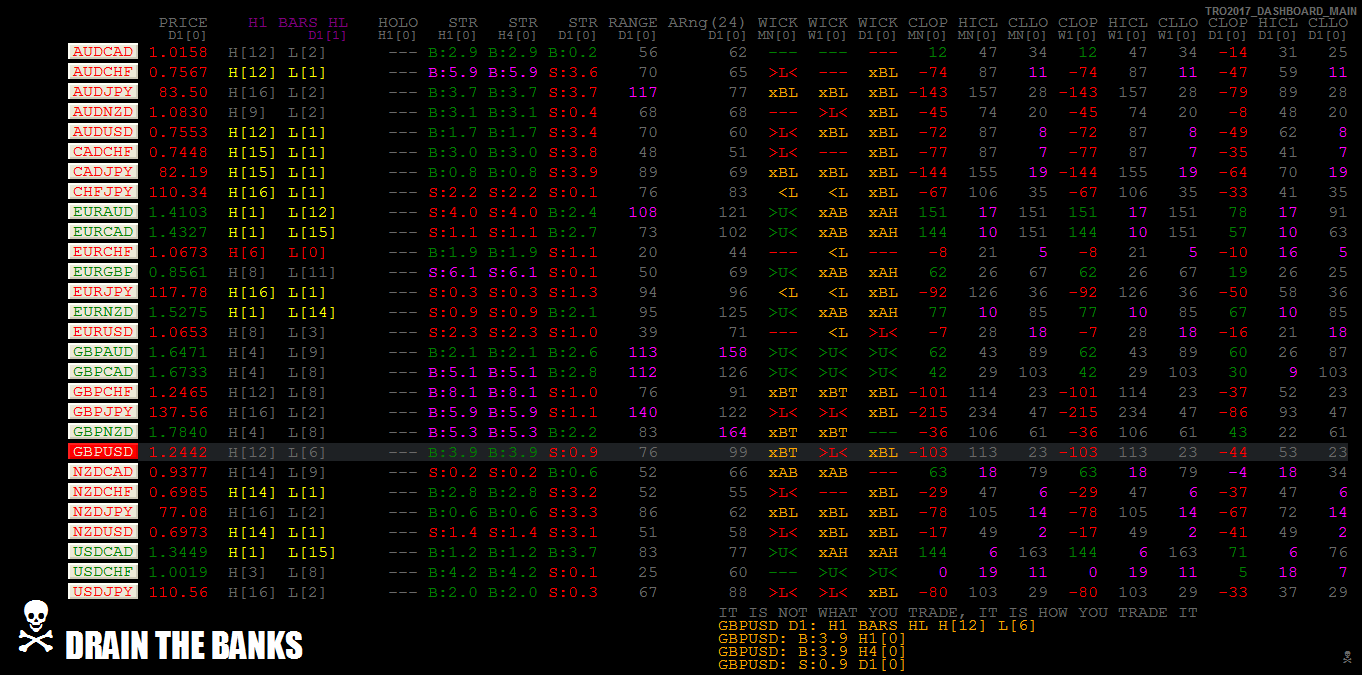Click the EURGBP strength value S:6.1 under H1
This screenshot has height=675, width=1362.
(x=453, y=272)
